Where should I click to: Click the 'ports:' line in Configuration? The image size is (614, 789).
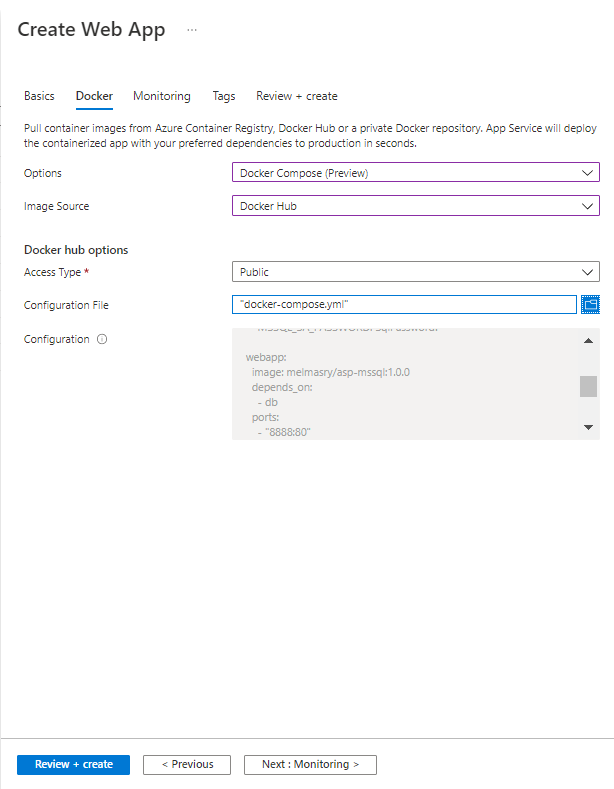pyautogui.click(x=265, y=417)
